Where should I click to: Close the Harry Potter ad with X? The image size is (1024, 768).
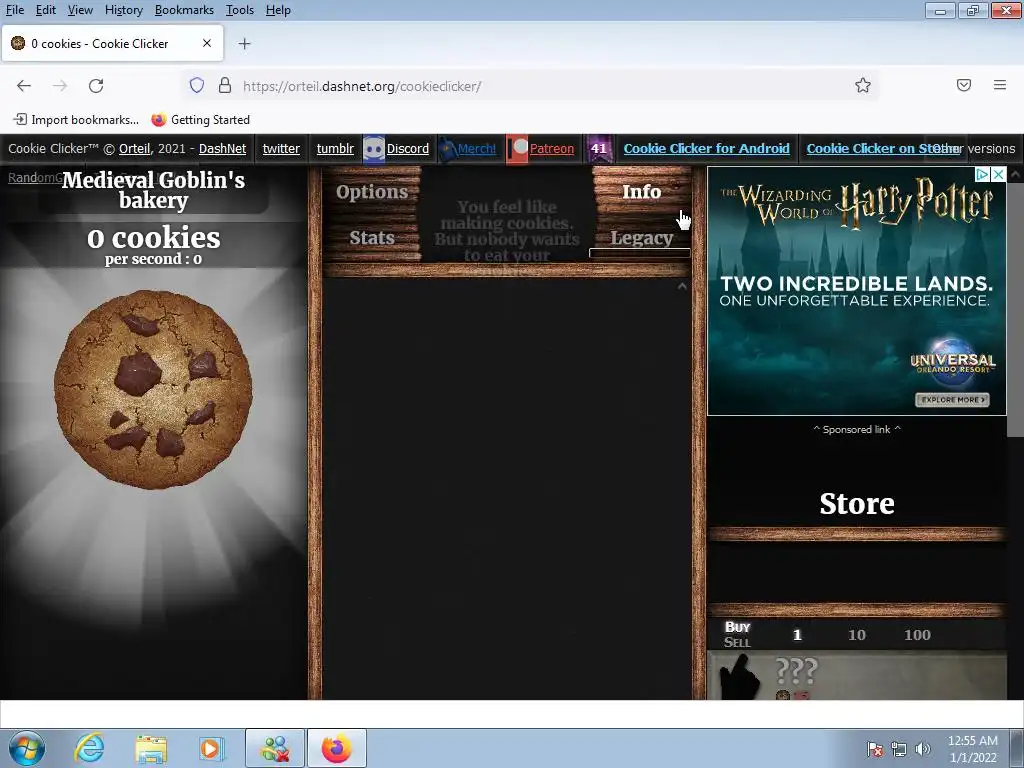coord(998,174)
